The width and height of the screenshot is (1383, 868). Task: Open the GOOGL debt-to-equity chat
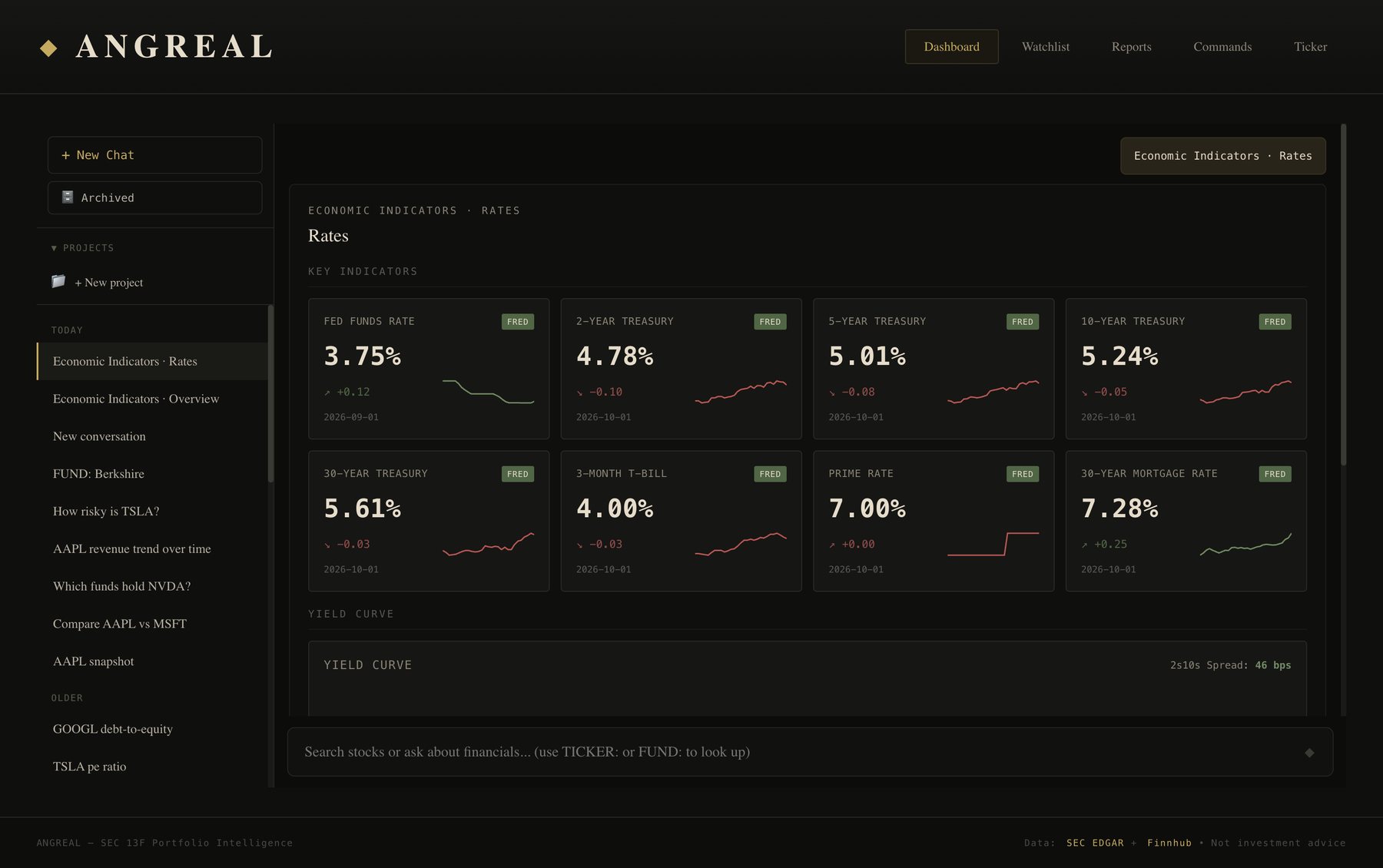point(152,729)
